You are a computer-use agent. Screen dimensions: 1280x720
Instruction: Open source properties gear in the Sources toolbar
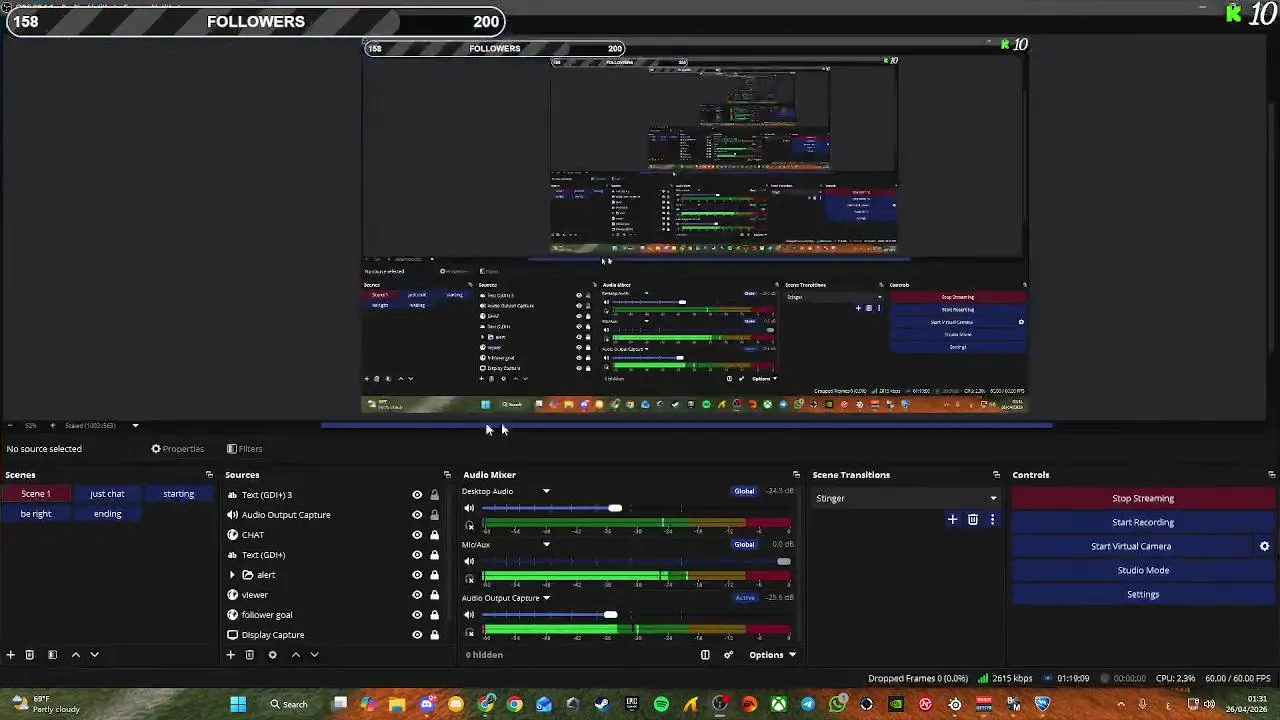click(272, 655)
